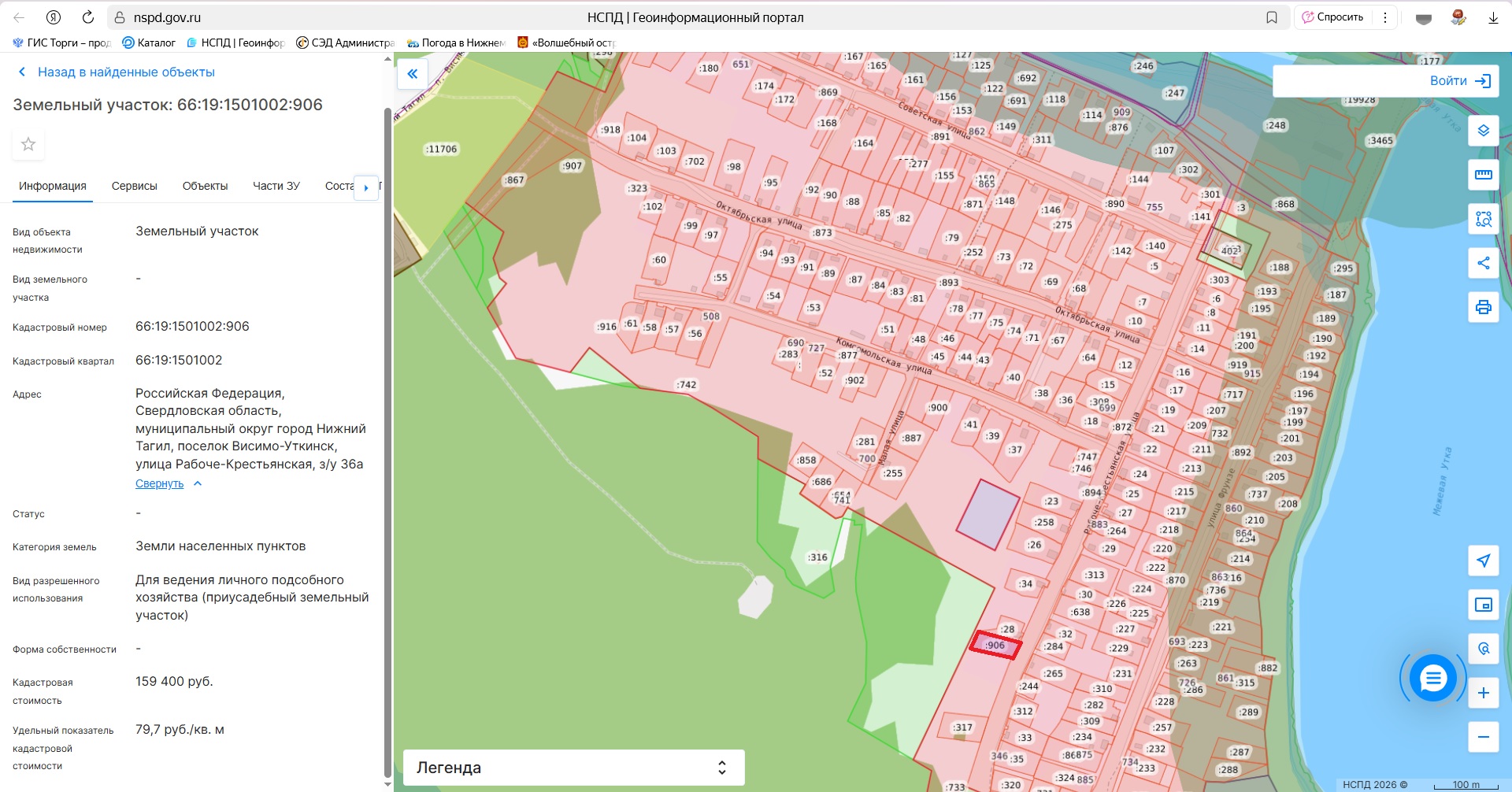Collapse the left information sidebar
Screen dimensions: 1512x792
pos(412,74)
